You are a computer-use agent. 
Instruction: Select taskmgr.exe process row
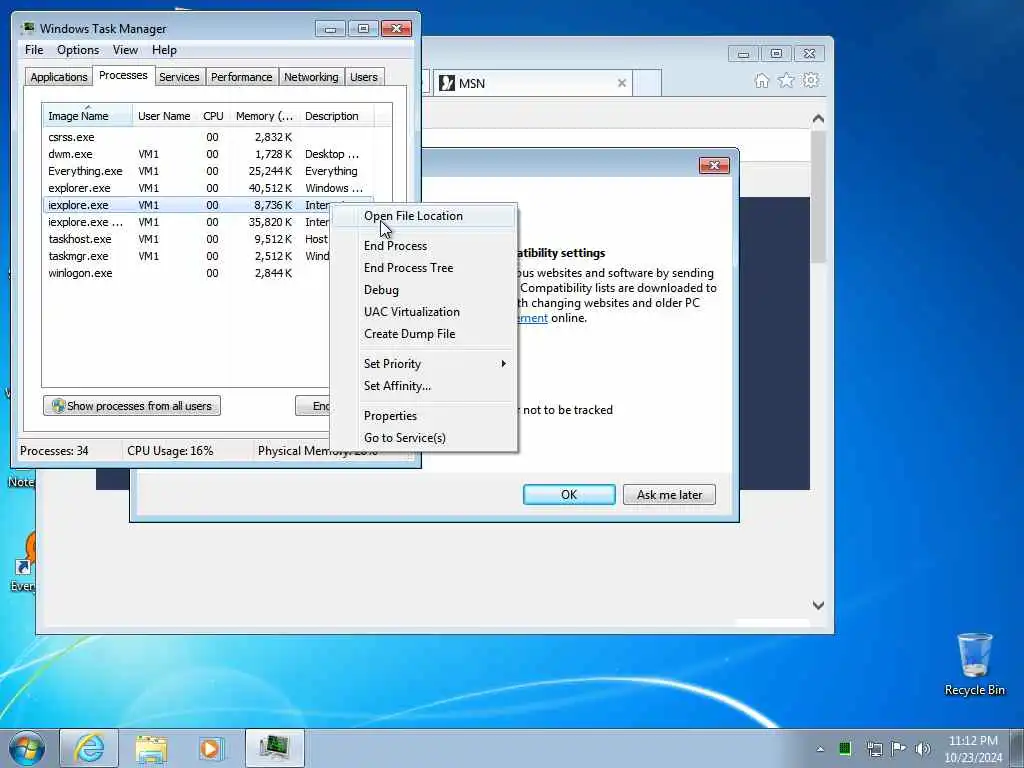tap(187, 256)
